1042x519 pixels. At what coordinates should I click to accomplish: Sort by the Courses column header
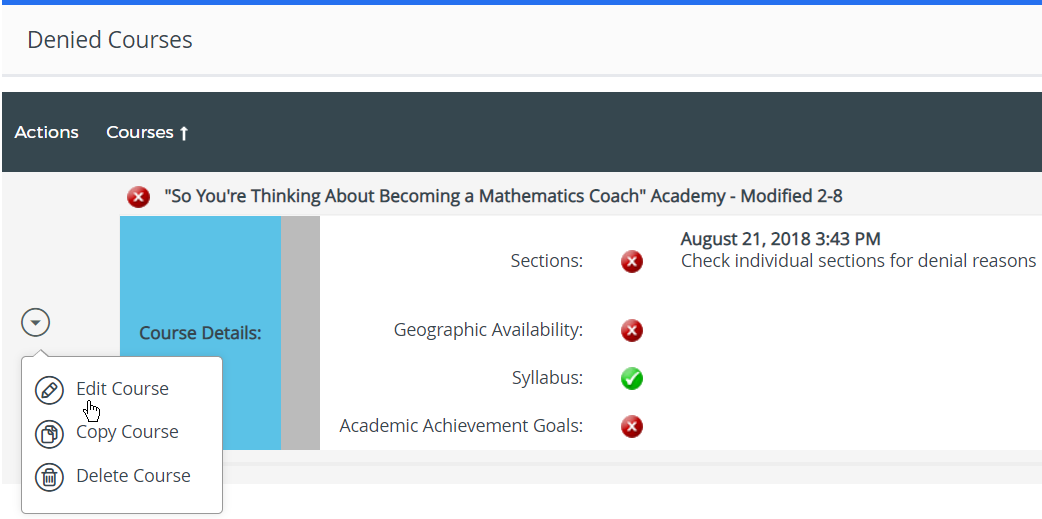[x=147, y=132]
